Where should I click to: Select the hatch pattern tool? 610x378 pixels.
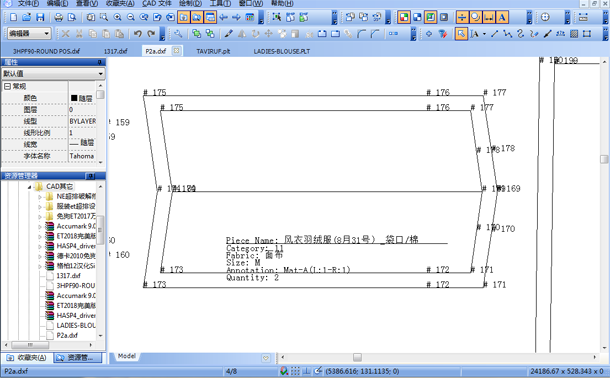coord(574,34)
